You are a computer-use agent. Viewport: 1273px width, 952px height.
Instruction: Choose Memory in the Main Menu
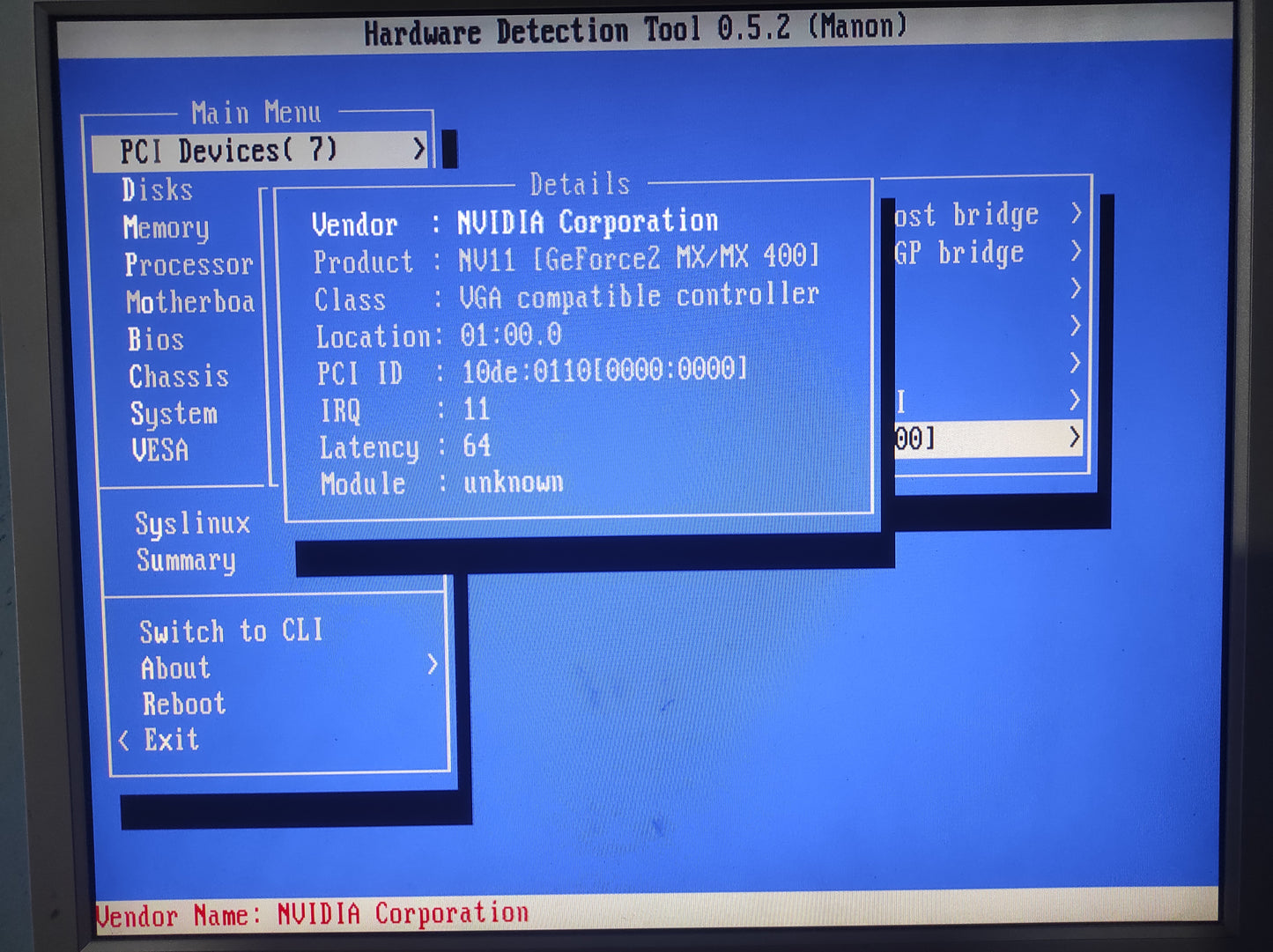click(167, 228)
